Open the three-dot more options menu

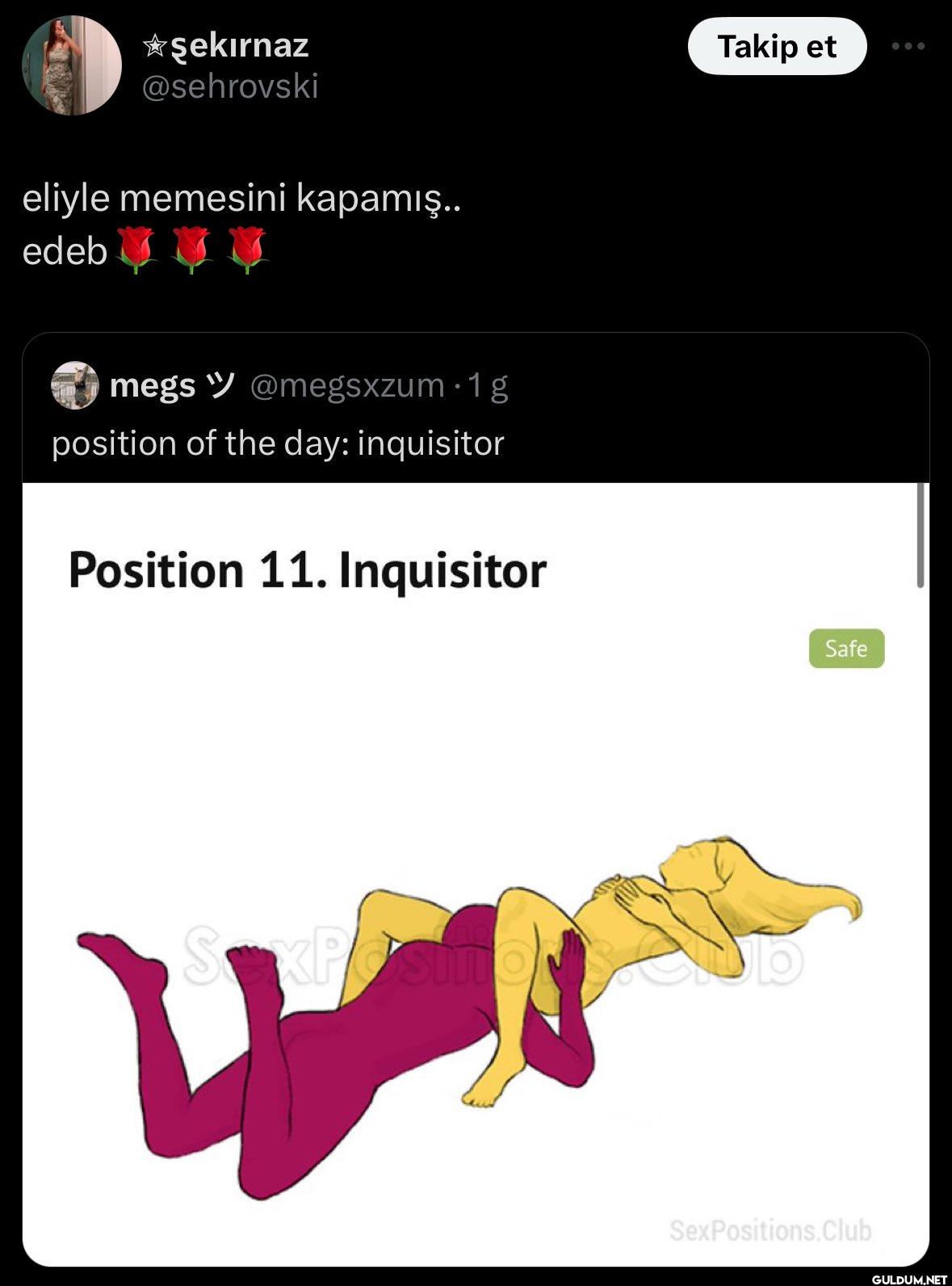[908, 47]
